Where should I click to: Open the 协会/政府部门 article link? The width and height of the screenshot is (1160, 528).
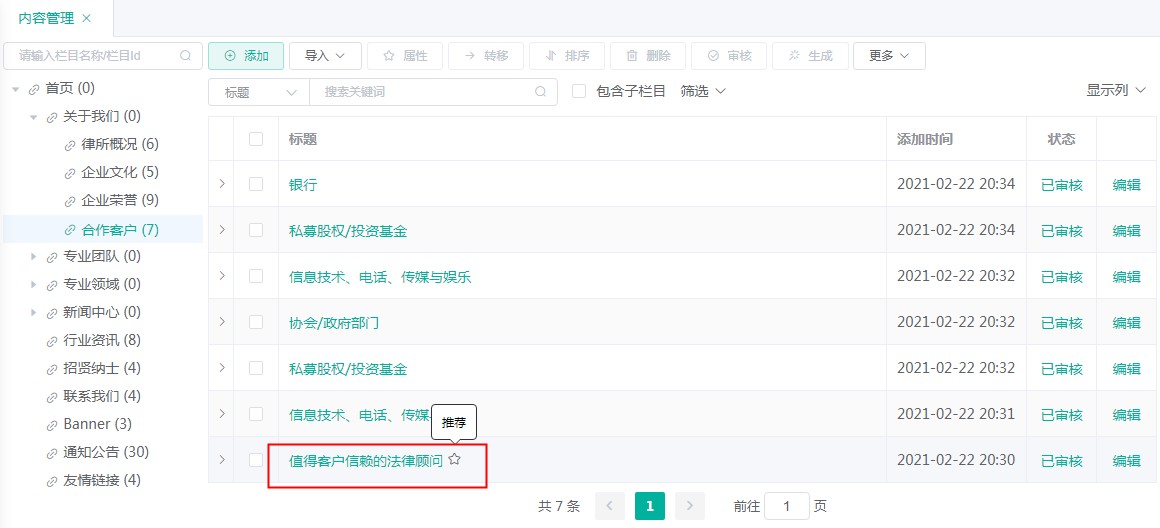tap(334, 323)
